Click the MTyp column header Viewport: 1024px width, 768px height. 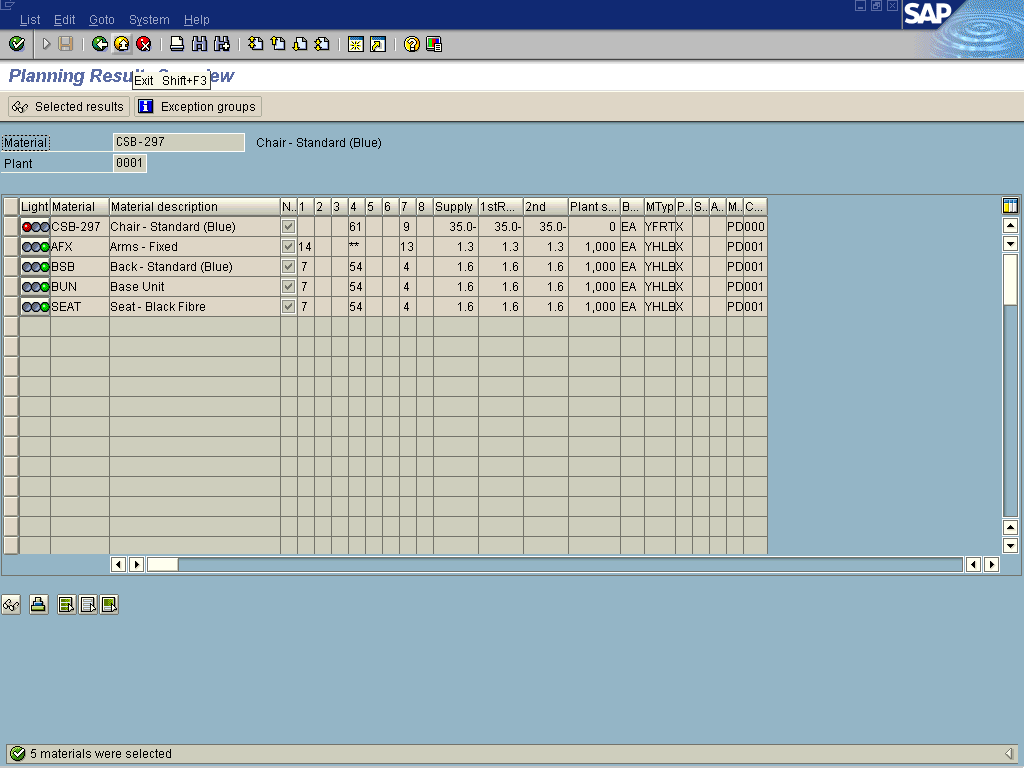660,206
